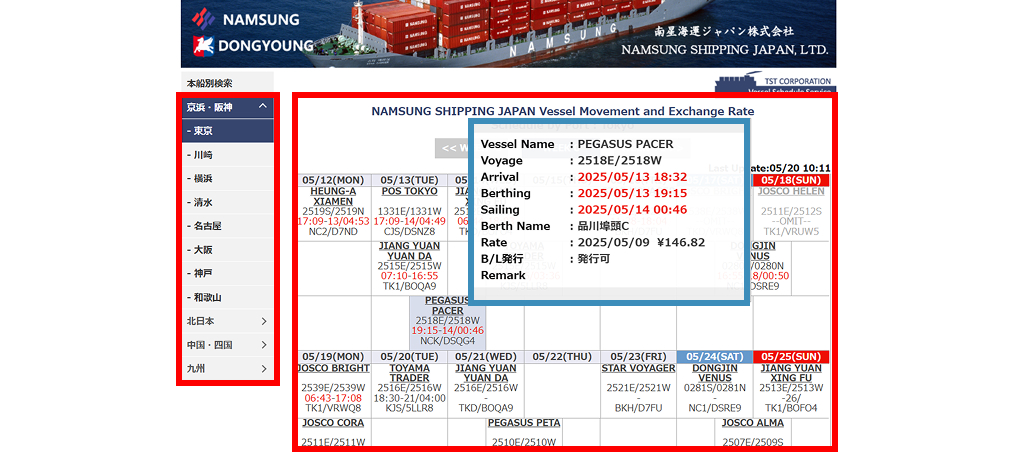Select the 大阪 port menu item
This screenshot has width=1036, height=452.
pos(227,250)
